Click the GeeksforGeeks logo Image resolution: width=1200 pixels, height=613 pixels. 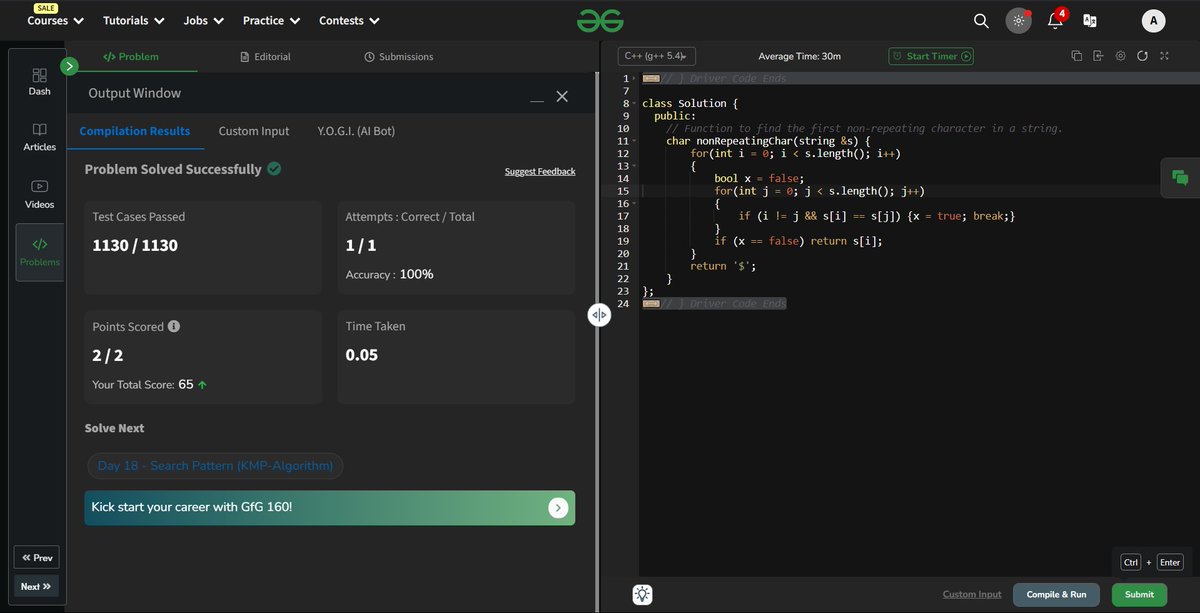[599, 20]
